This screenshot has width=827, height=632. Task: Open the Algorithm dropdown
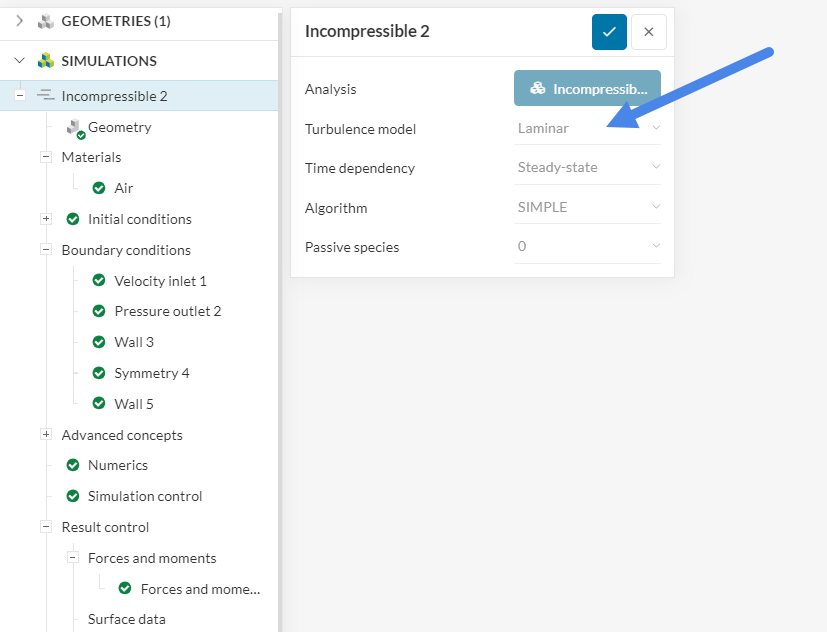[587, 207]
